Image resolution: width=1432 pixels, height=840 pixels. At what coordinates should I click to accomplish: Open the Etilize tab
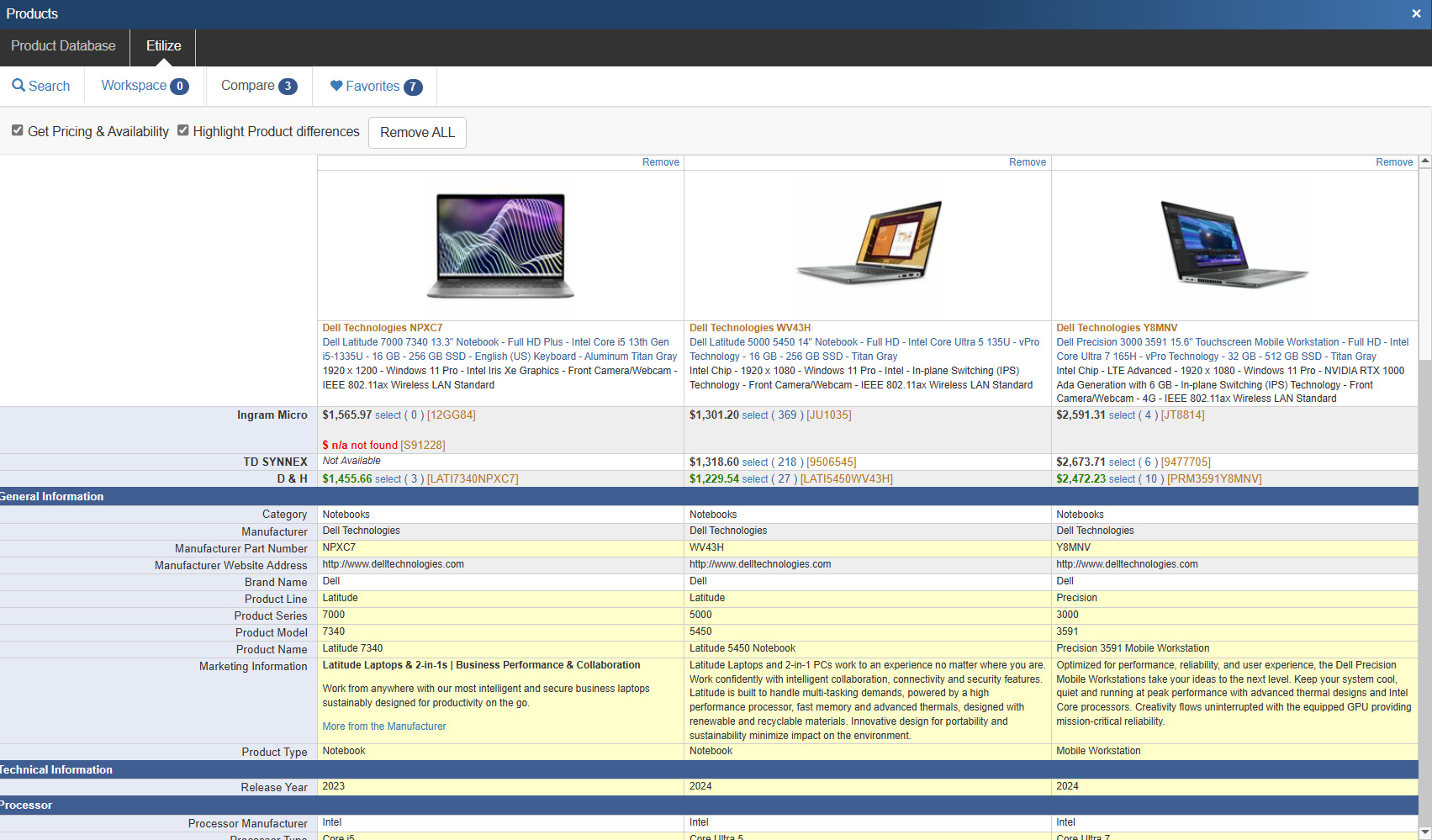[163, 46]
